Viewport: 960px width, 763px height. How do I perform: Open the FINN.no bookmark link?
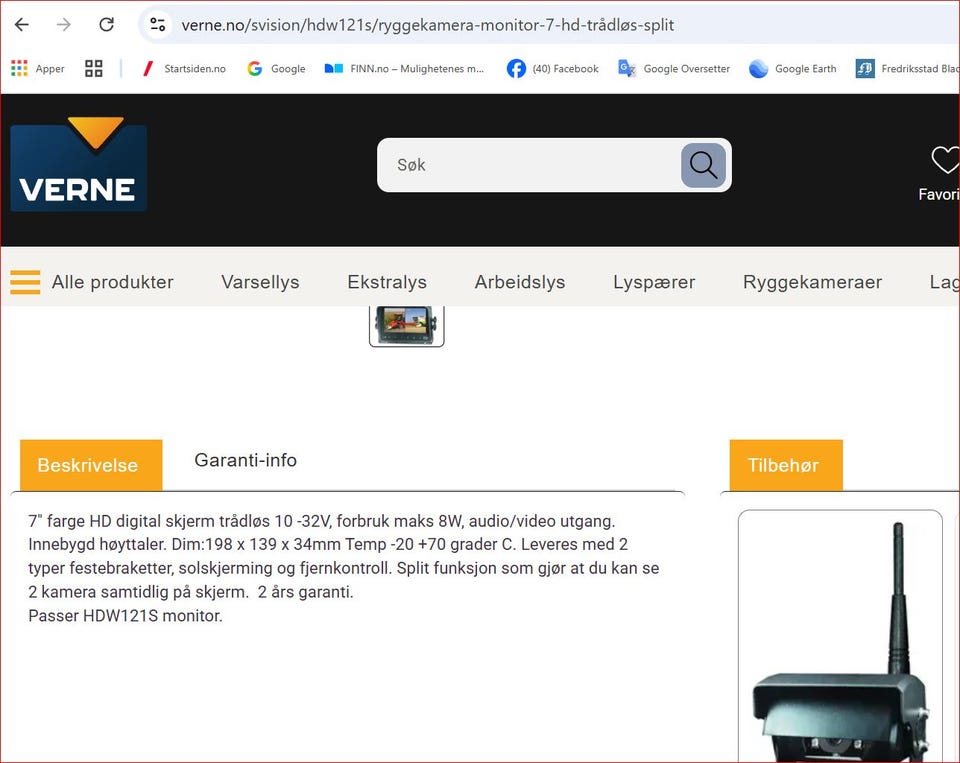tap(404, 68)
